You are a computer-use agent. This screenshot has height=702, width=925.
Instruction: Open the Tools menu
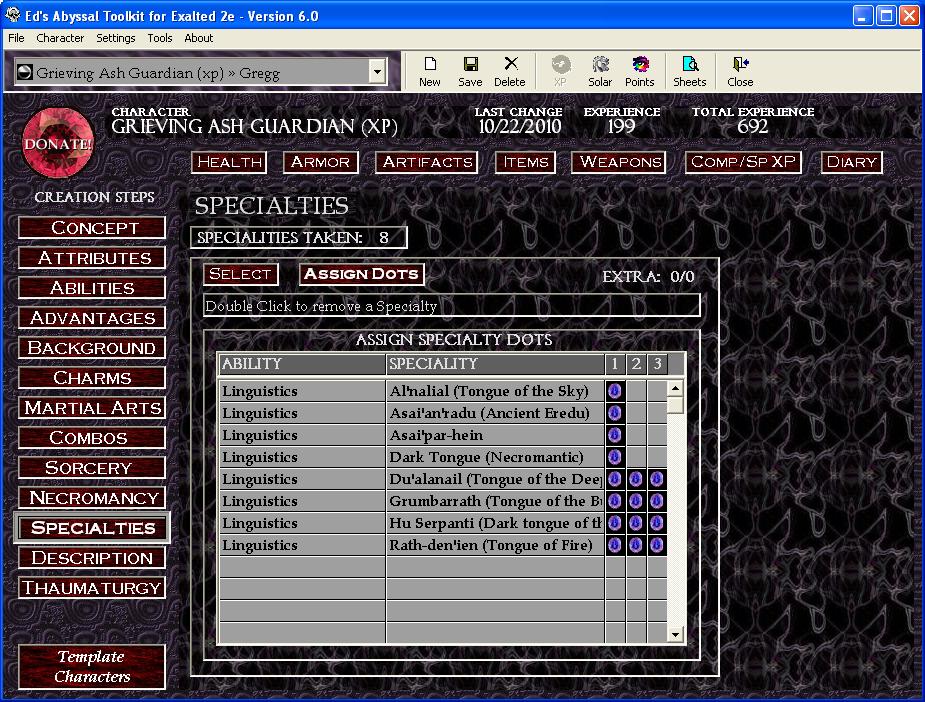pos(160,38)
